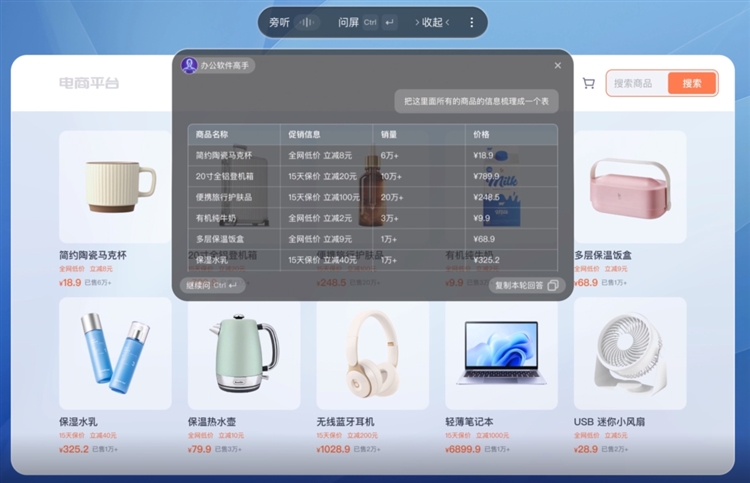Image resolution: width=750 pixels, height=483 pixels.
Task: Click the 继续问 follow-up button
Action: pyautogui.click(x=212, y=286)
